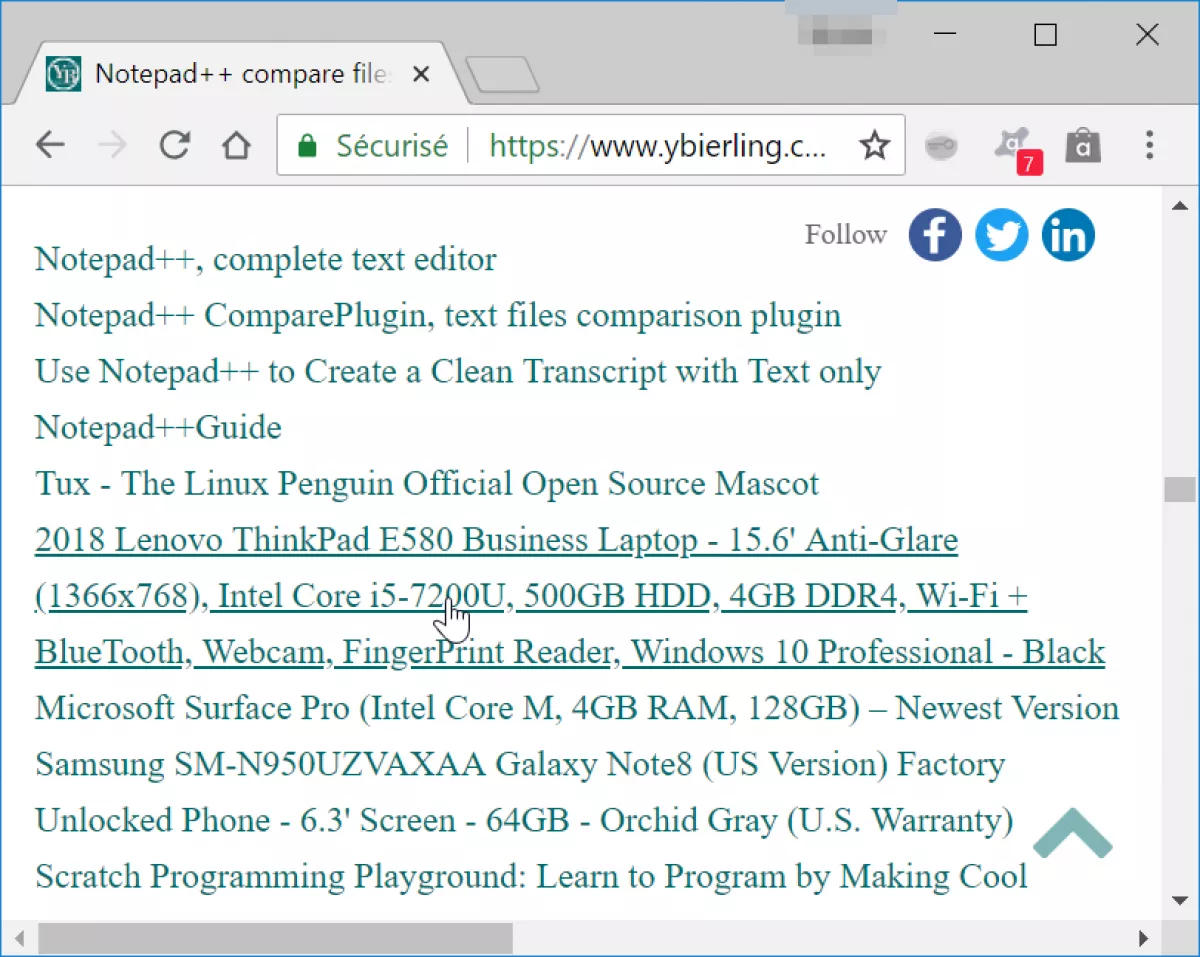The width and height of the screenshot is (1200, 957).
Task: Click the vertical scrollbar thumb
Action: click(1180, 490)
